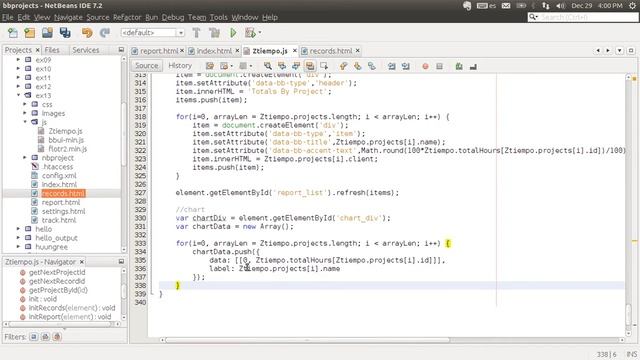Open the index.html editor tab
Viewport: 640px width, 360px height.
[214, 51]
